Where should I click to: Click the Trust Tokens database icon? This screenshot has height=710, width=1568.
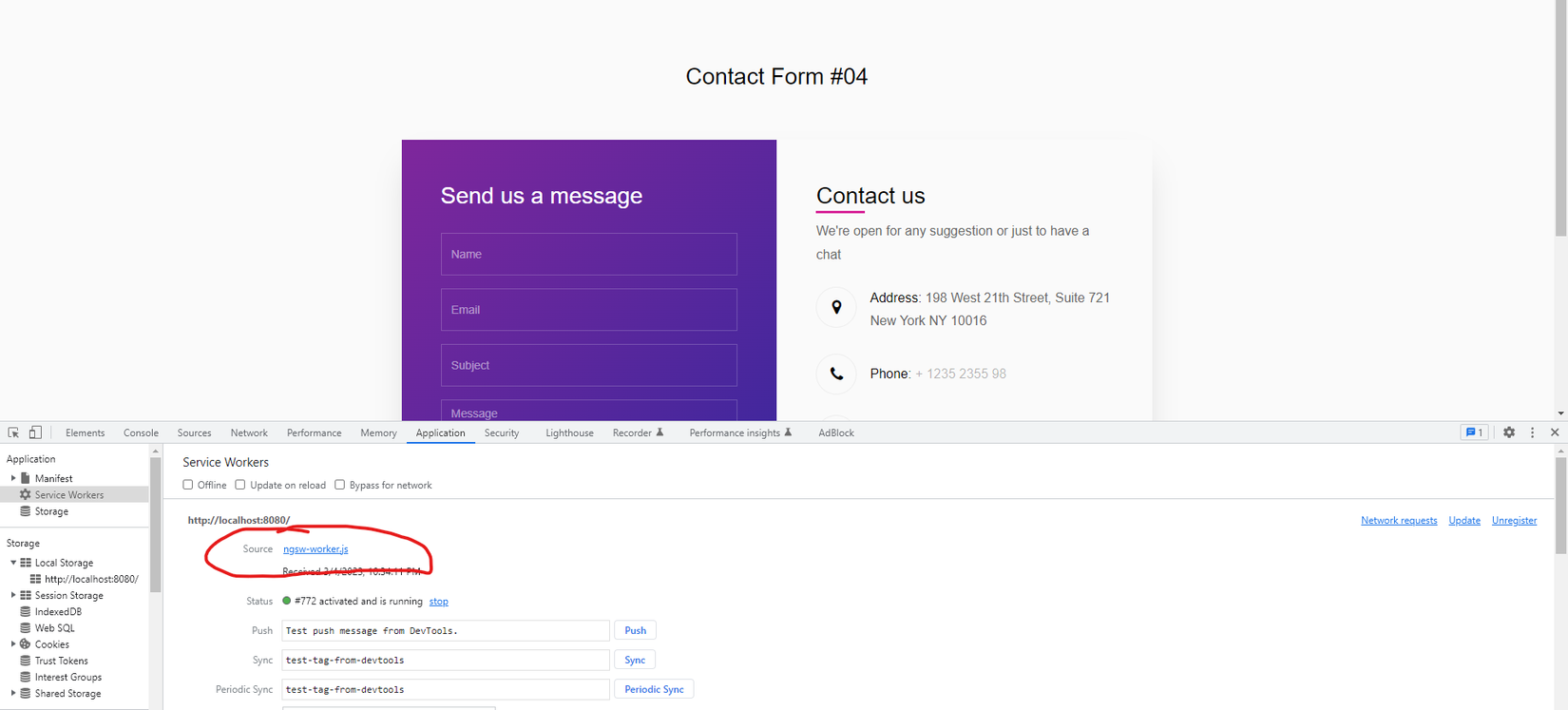pyautogui.click(x=26, y=661)
